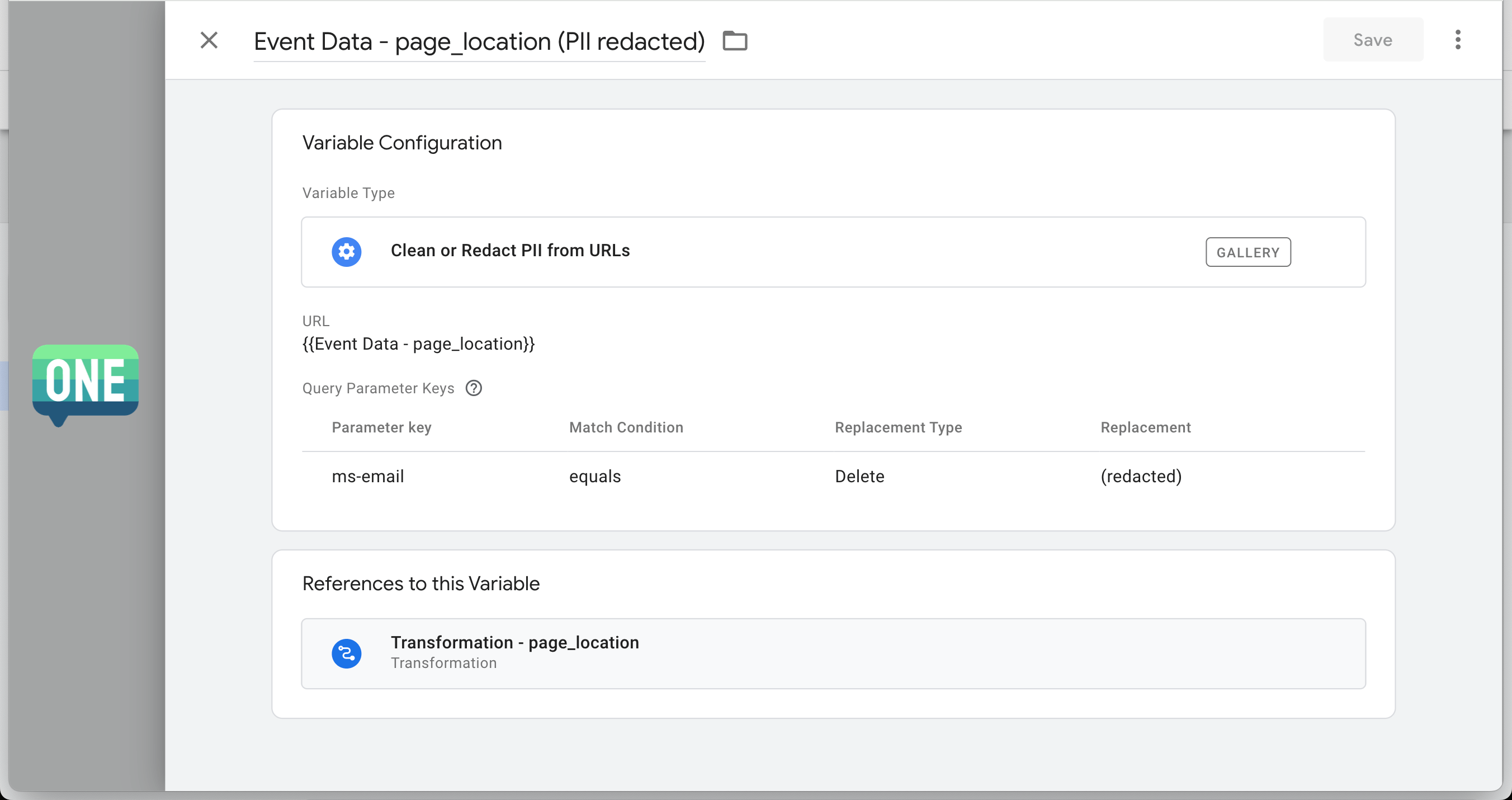Click the Save button
This screenshot has width=1512, height=800.
[1372, 40]
